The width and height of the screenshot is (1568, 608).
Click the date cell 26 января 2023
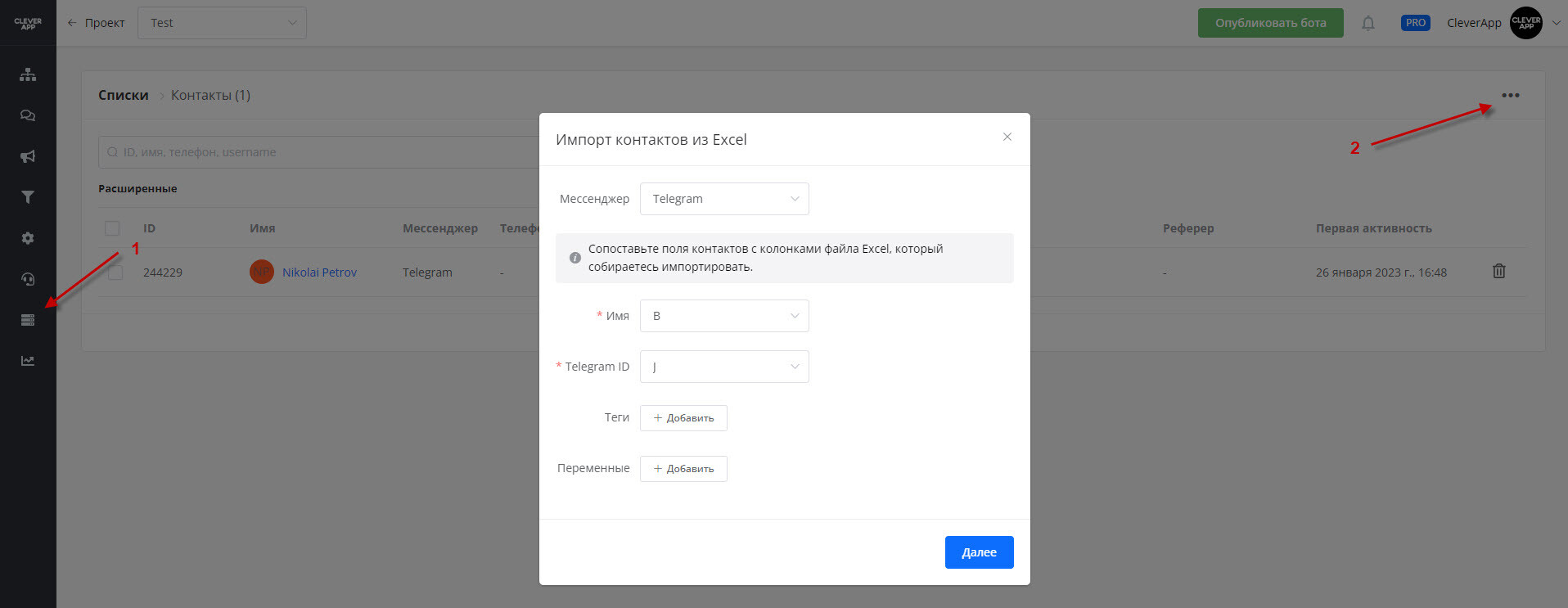click(1381, 272)
